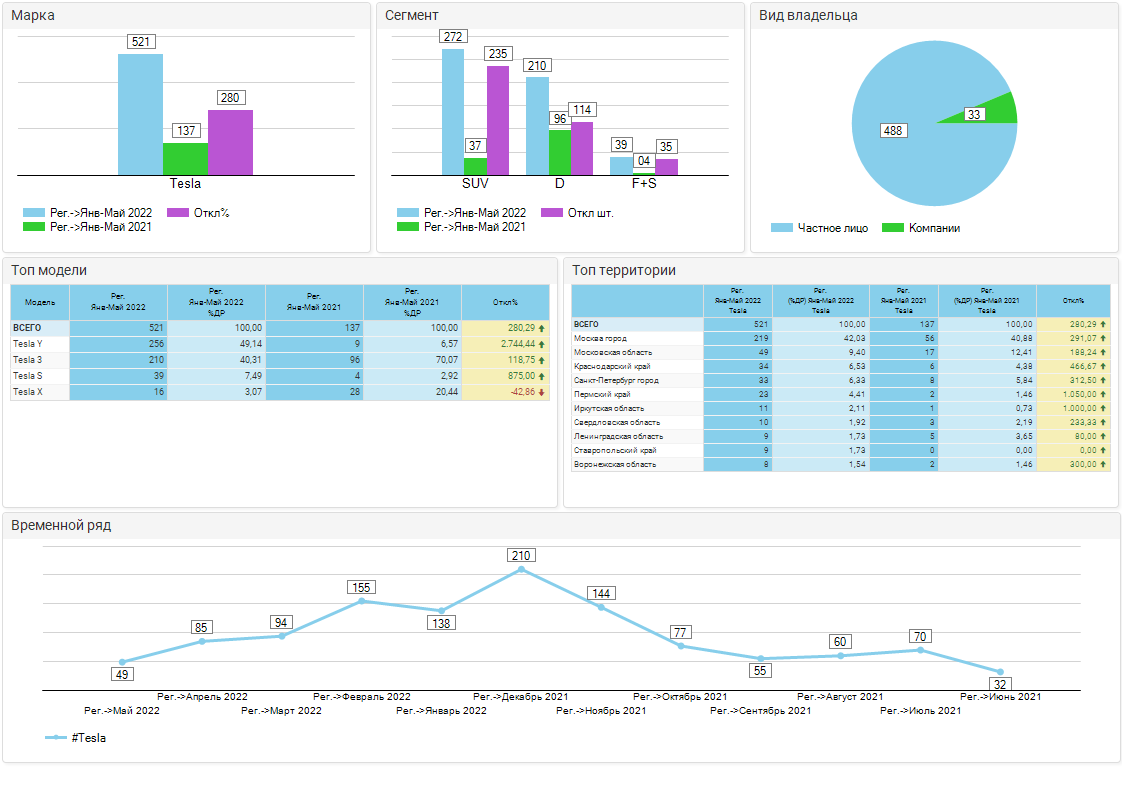The height and width of the screenshot is (793, 1122).
Task: Click the green up arrow in Пермский край row
Action: [1103, 394]
